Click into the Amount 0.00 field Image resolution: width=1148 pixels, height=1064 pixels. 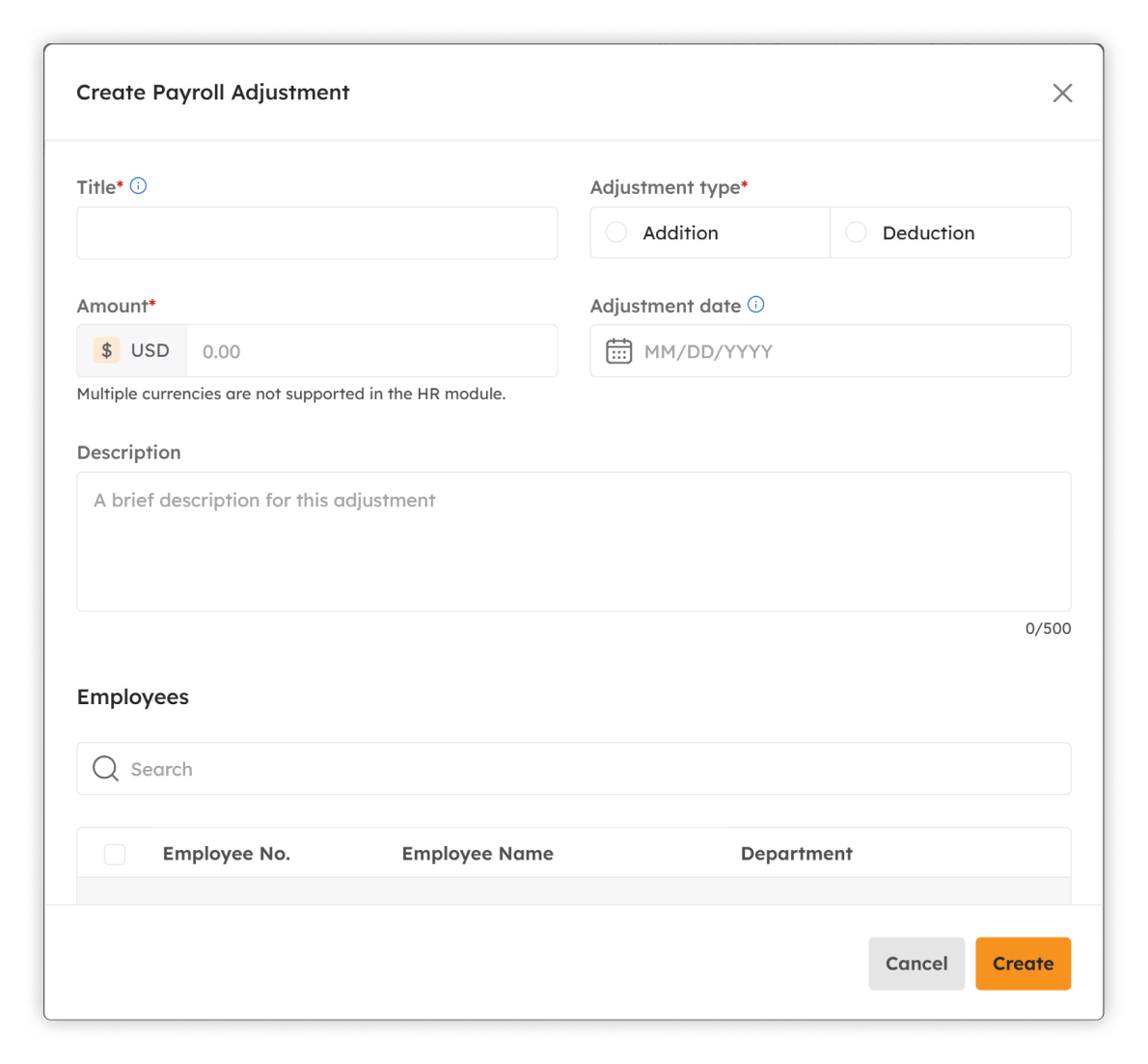click(372, 351)
